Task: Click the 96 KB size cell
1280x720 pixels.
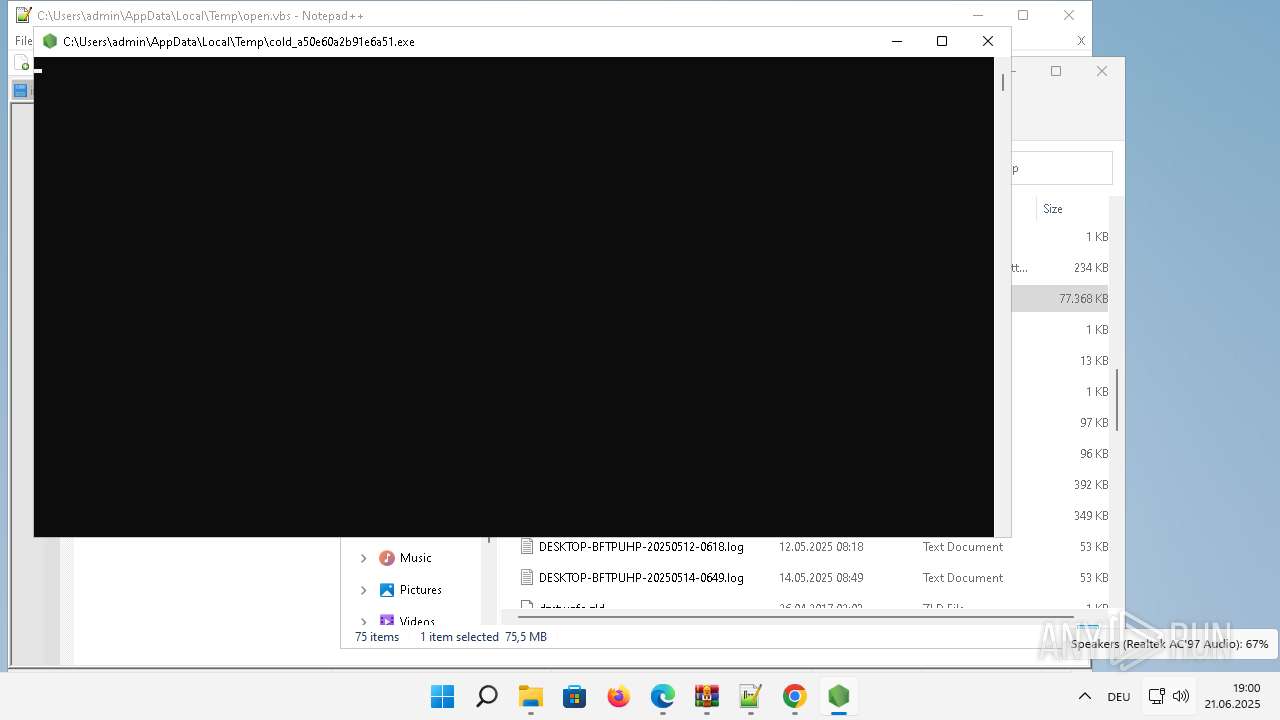Action: click(1094, 454)
